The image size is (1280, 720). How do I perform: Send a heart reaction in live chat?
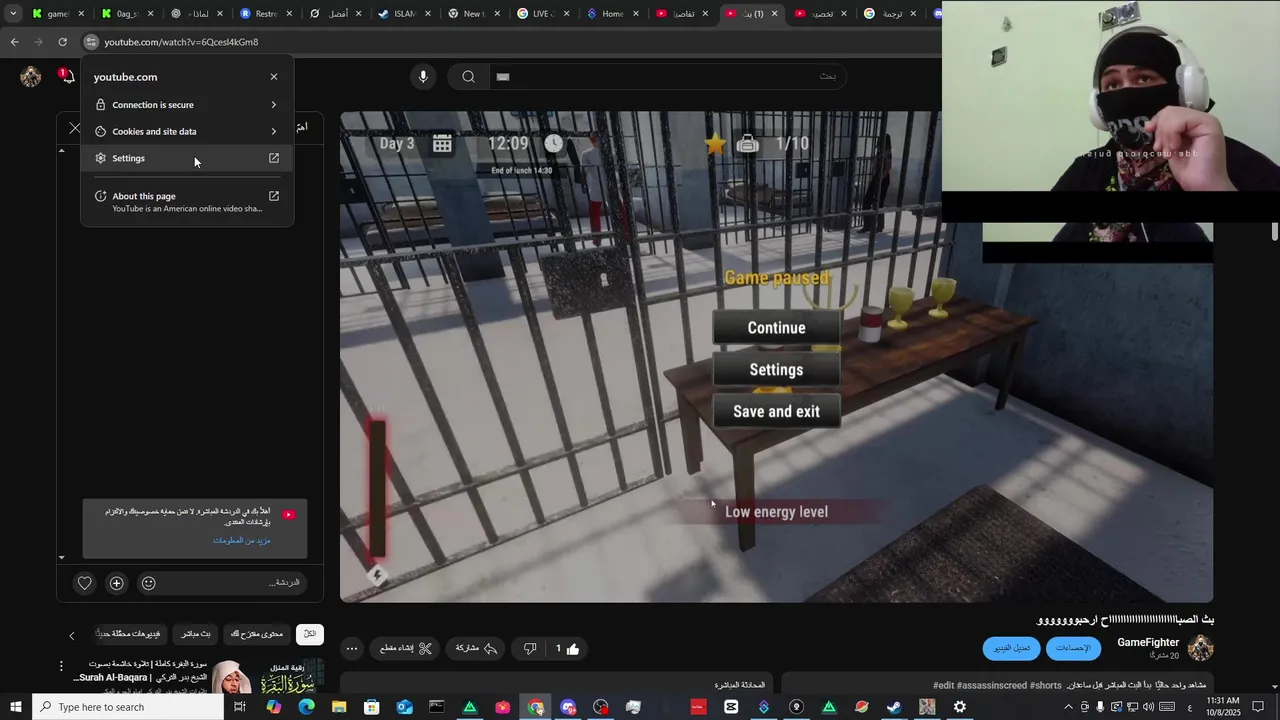click(x=85, y=583)
